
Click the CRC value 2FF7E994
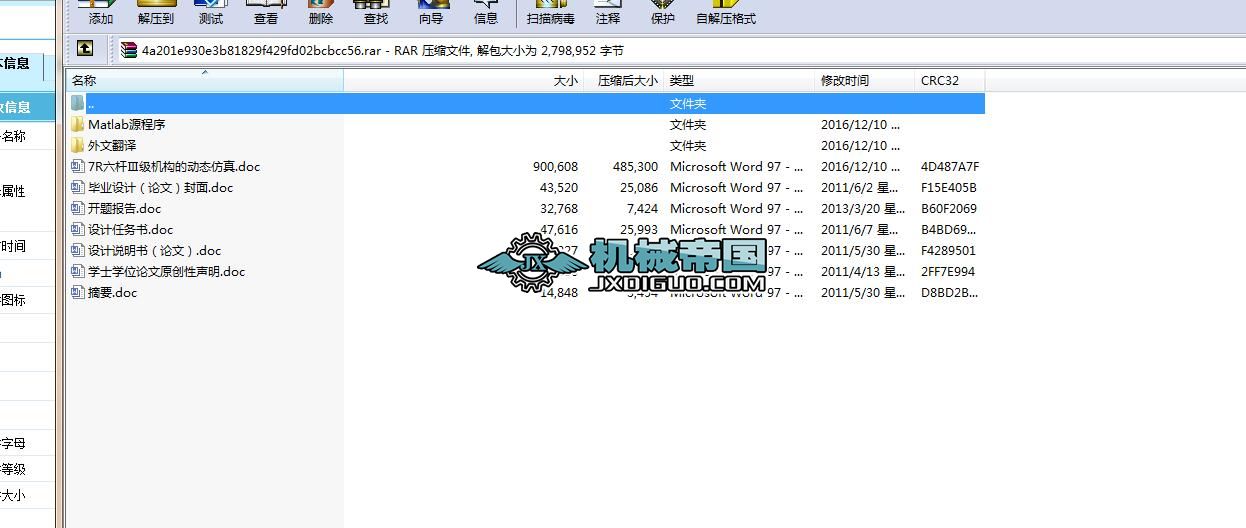(x=948, y=272)
